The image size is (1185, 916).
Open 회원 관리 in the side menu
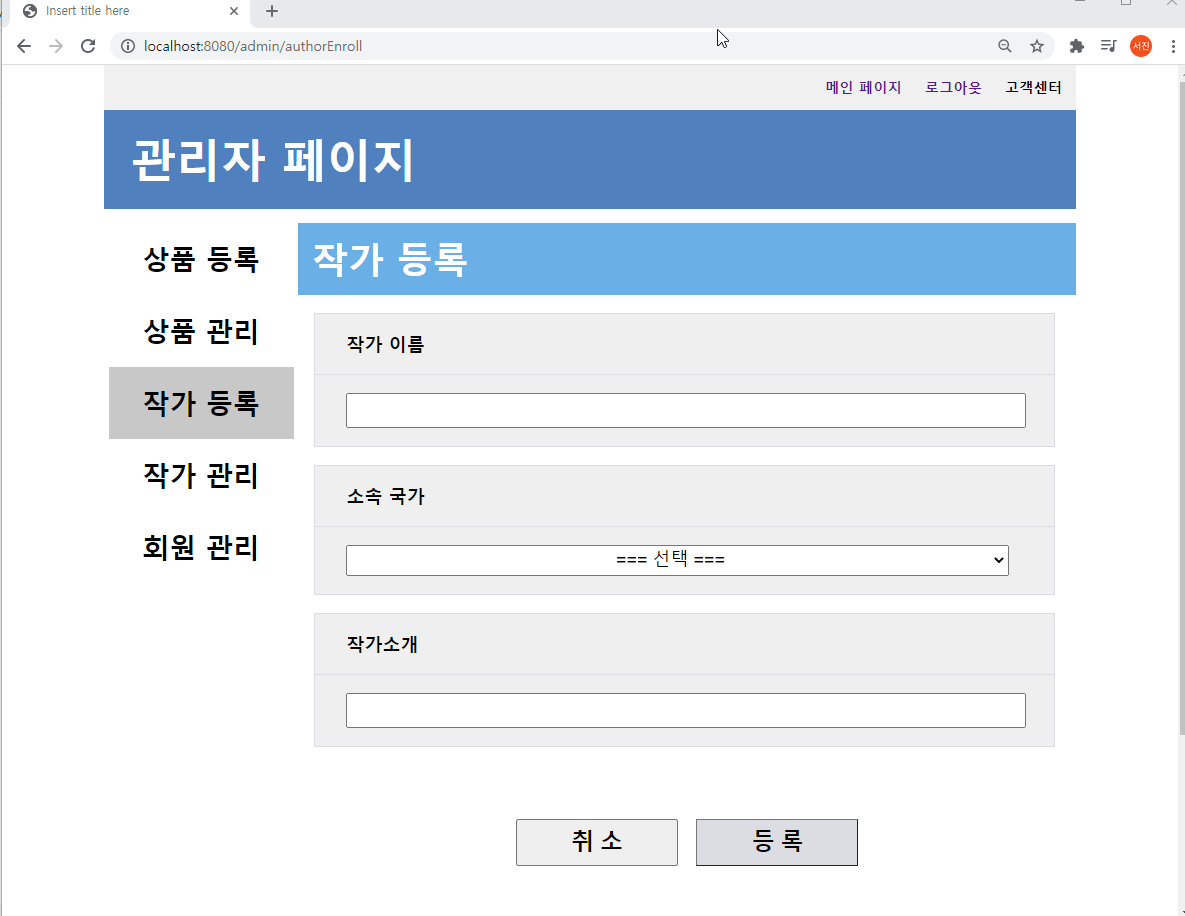click(x=201, y=547)
